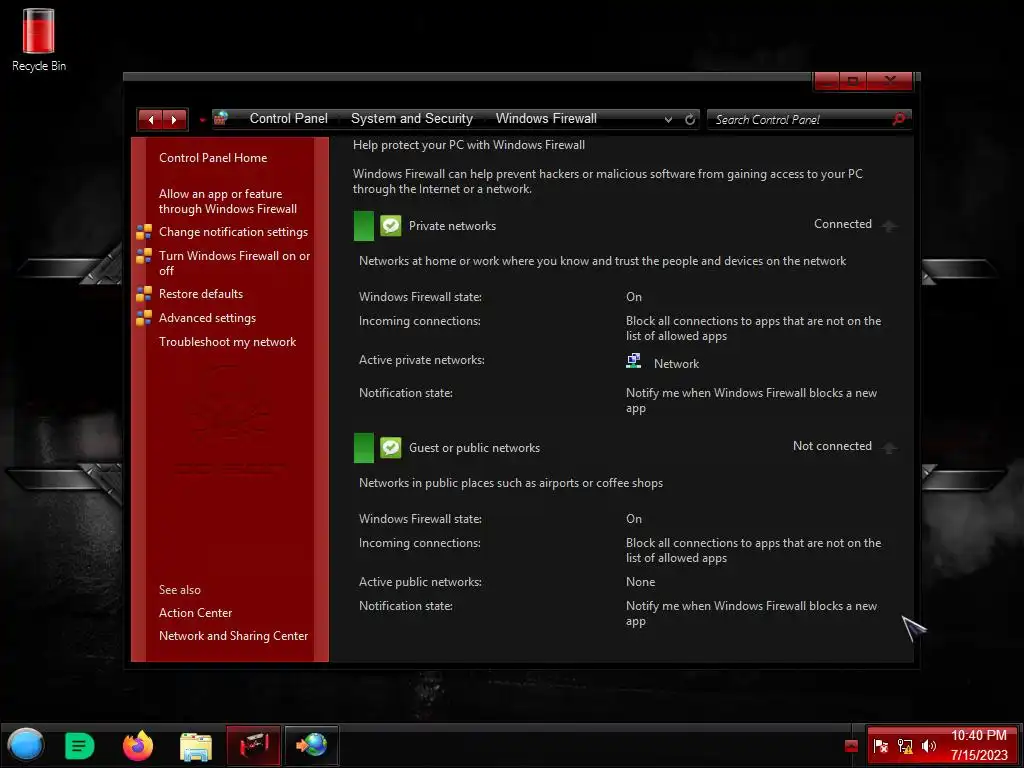Open Allow an app or feature through Windows Firewall
This screenshot has width=1024, height=768.
click(228, 201)
